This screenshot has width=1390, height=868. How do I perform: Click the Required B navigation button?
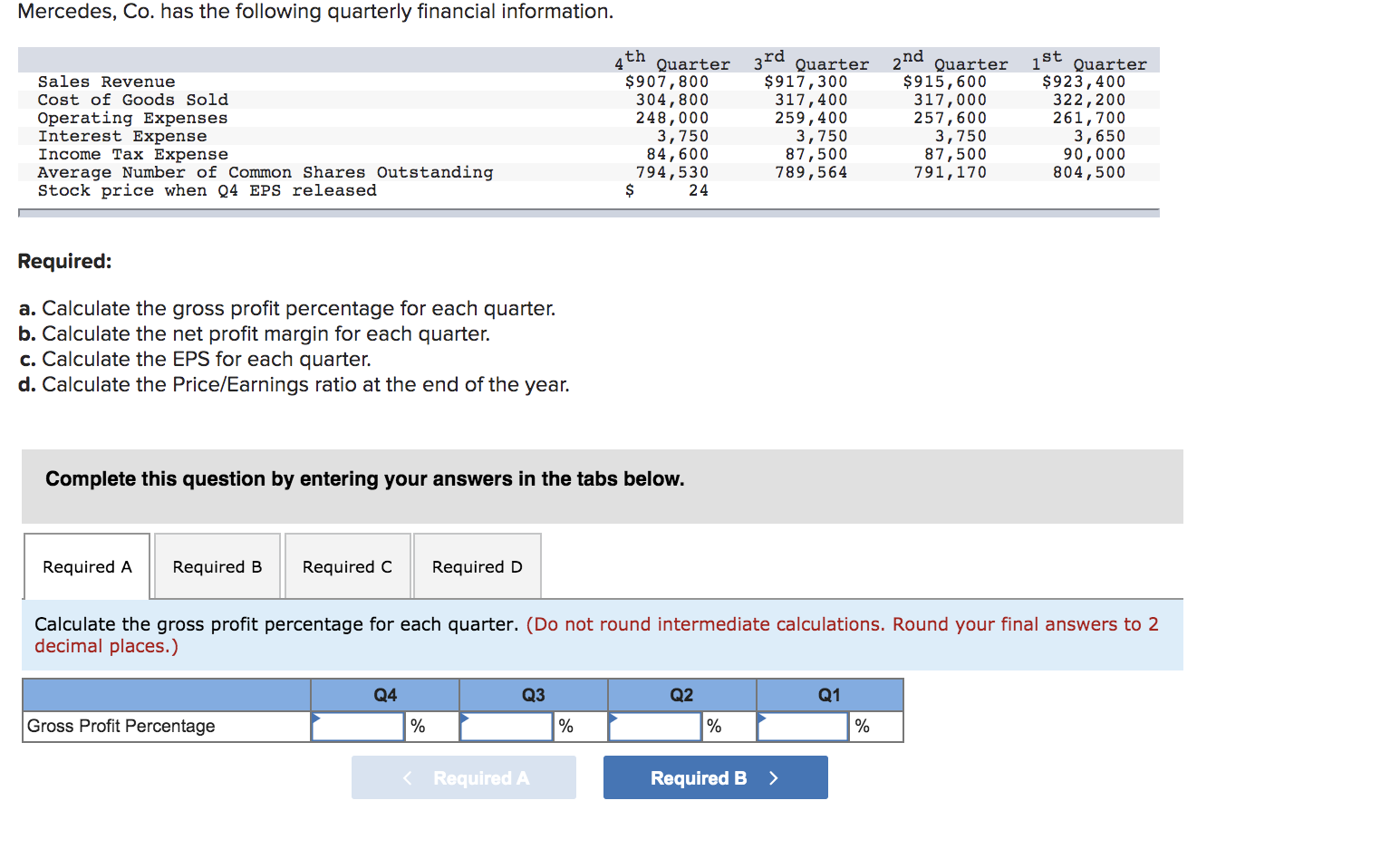pos(715,776)
